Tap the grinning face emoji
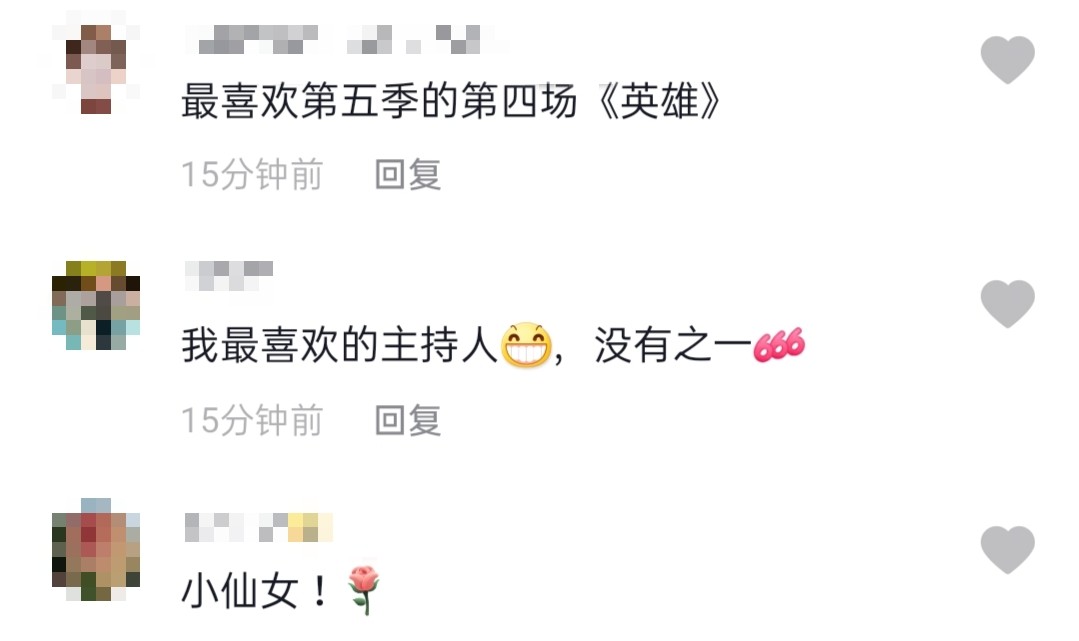Image resolution: width=1079 pixels, height=641 pixels. [x=526, y=345]
